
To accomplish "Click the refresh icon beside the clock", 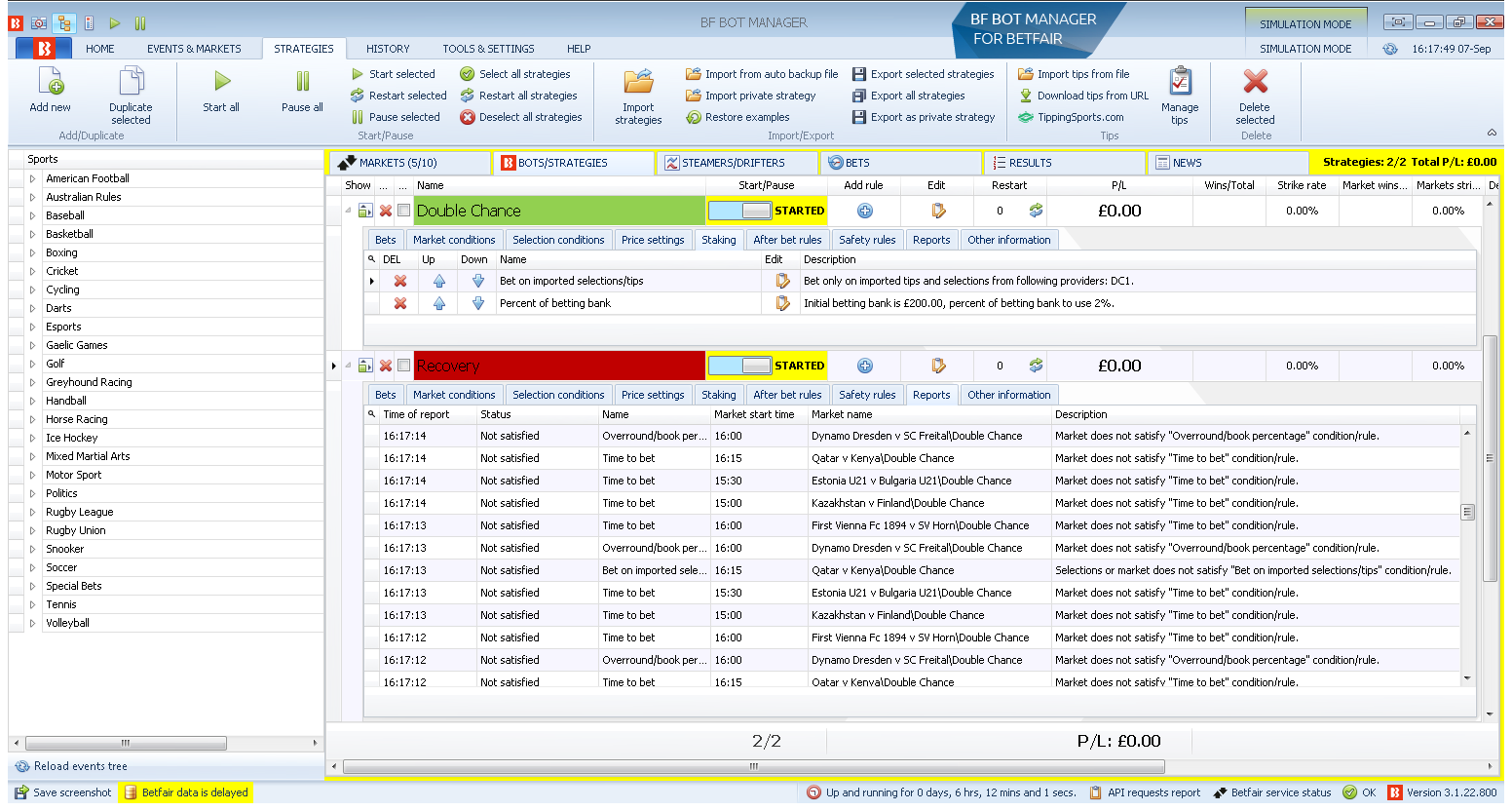I will [x=1390, y=49].
